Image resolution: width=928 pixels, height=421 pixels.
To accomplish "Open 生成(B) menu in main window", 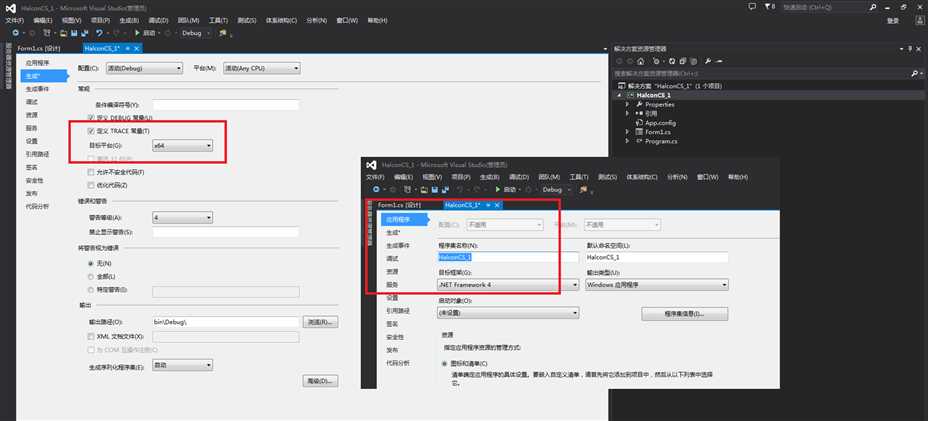I will point(130,21).
